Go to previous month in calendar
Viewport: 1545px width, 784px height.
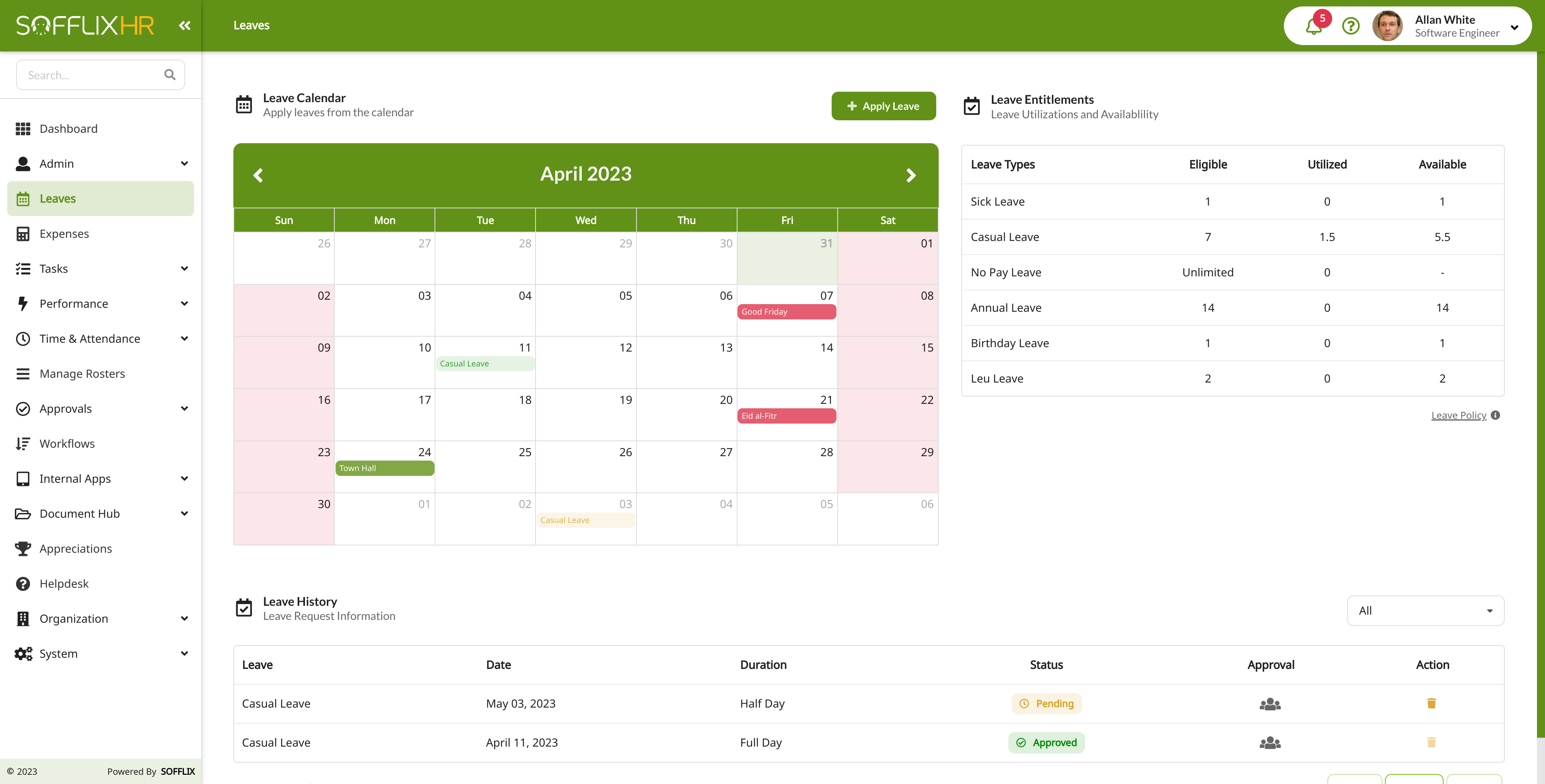(258, 175)
